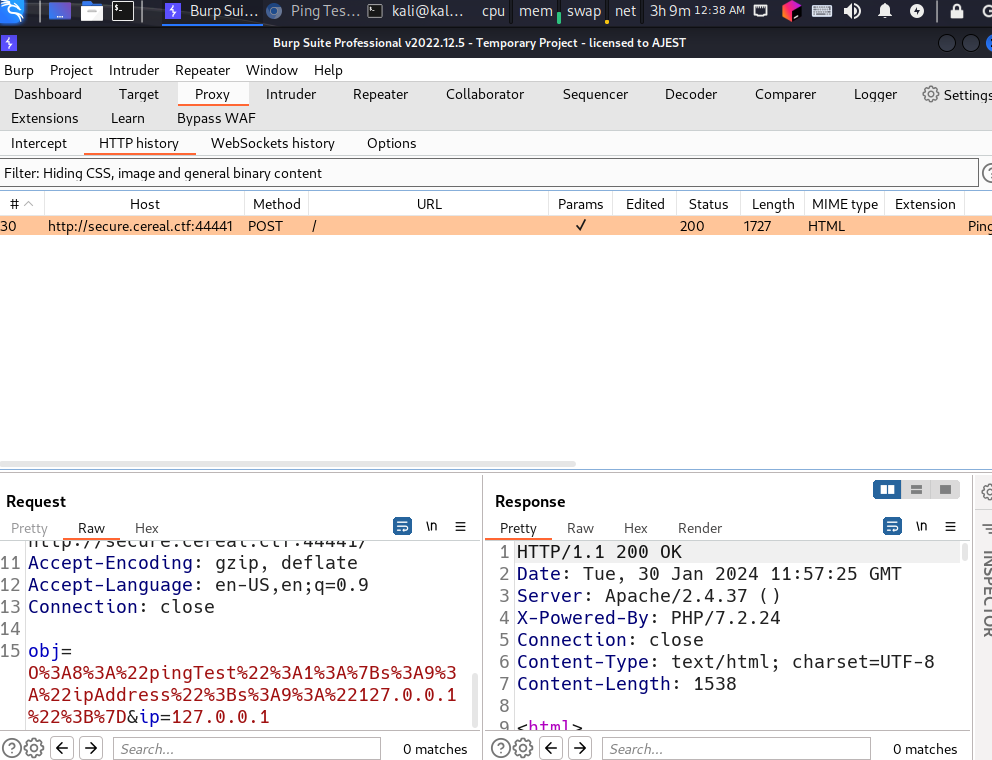This screenshot has height=760, width=992.
Task: Toggle non-printable \n characters in Request
Action: pyautogui.click(x=432, y=526)
